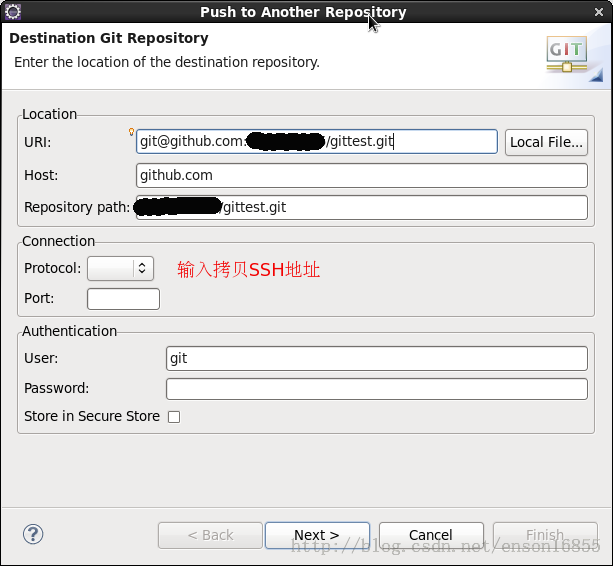Open the Protocol dropdown
The width and height of the screenshot is (613, 566).
pyautogui.click(x=120, y=268)
